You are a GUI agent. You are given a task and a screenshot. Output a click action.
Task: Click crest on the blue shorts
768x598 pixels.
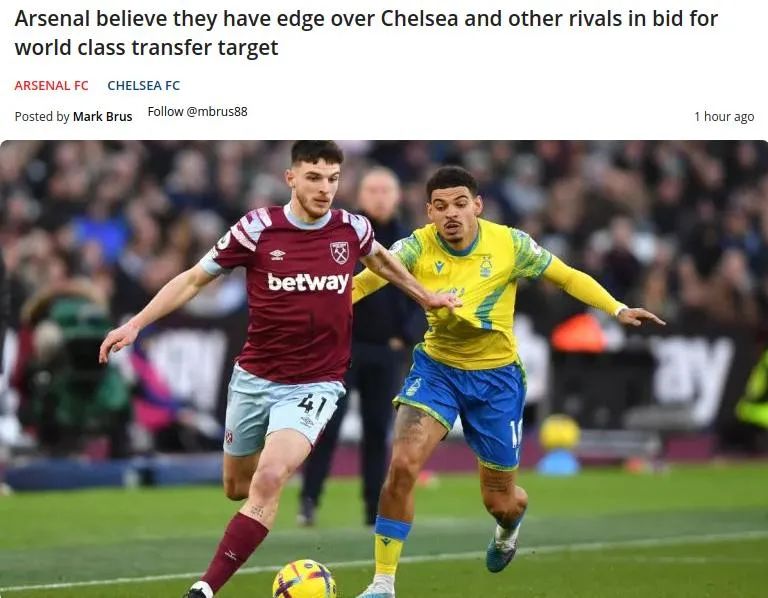click(414, 387)
